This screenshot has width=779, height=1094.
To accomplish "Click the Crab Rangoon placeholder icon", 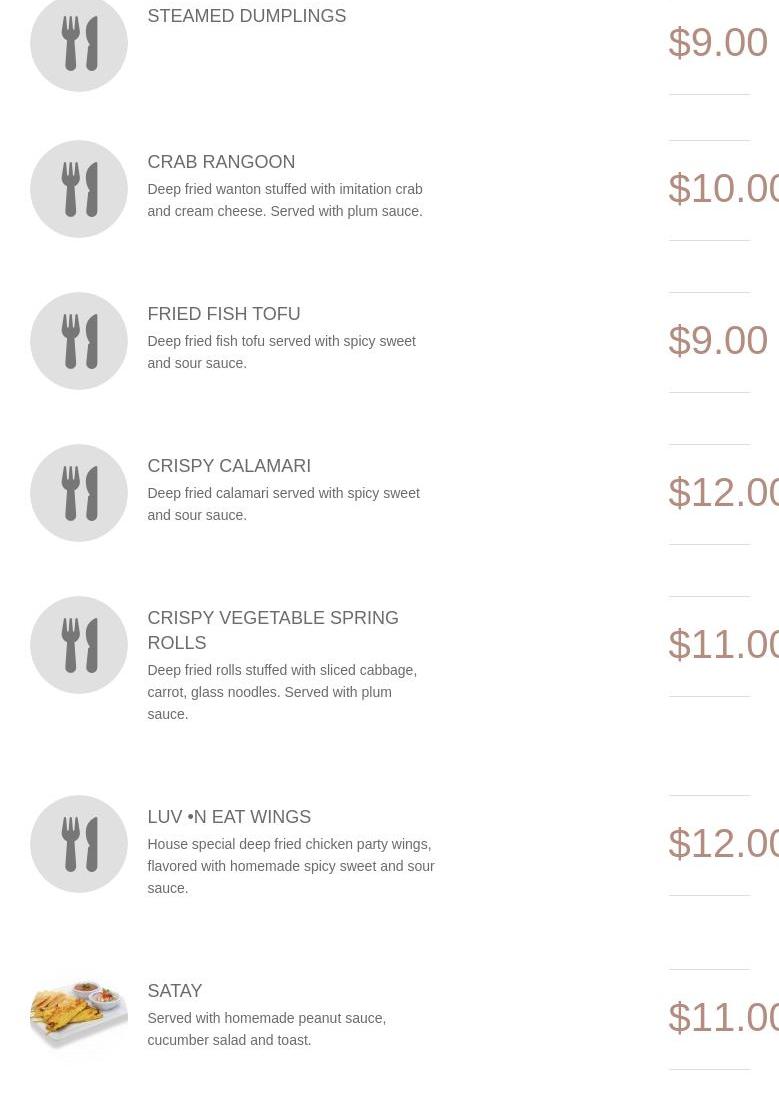I will [79, 189].
